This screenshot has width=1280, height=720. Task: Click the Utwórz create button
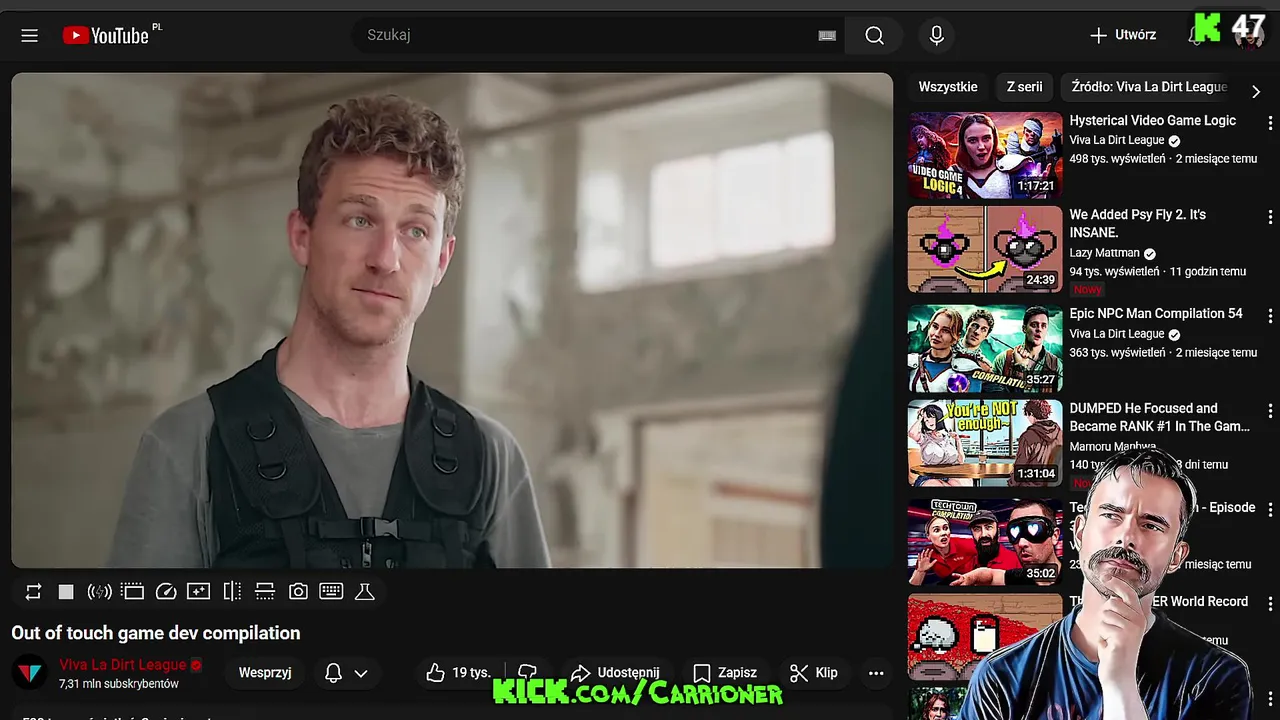1122,35
